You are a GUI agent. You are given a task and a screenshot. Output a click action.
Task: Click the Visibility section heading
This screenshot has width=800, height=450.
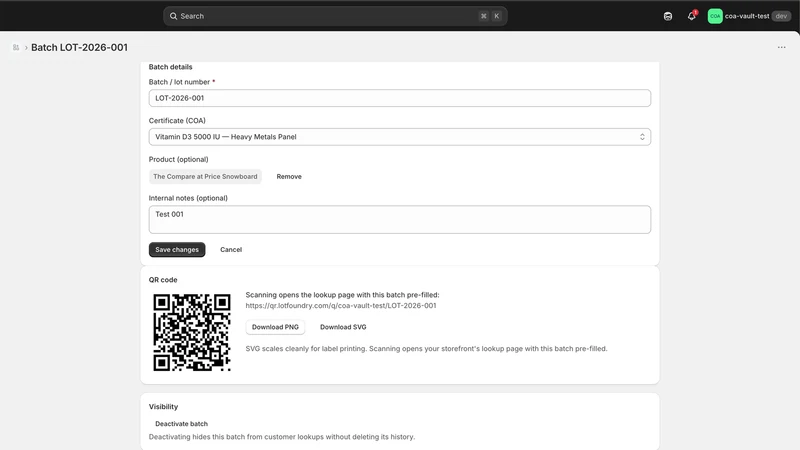click(x=163, y=407)
